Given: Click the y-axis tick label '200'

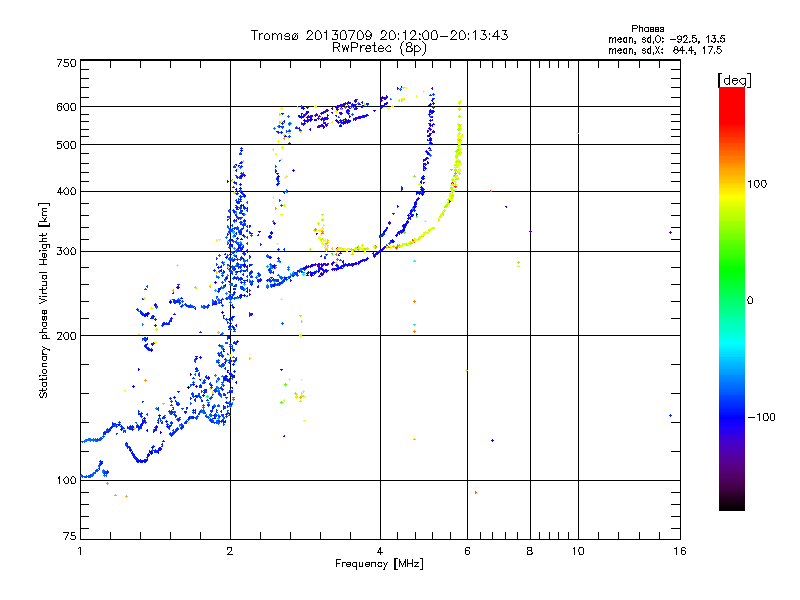Looking at the screenshot, I should pos(66,336).
